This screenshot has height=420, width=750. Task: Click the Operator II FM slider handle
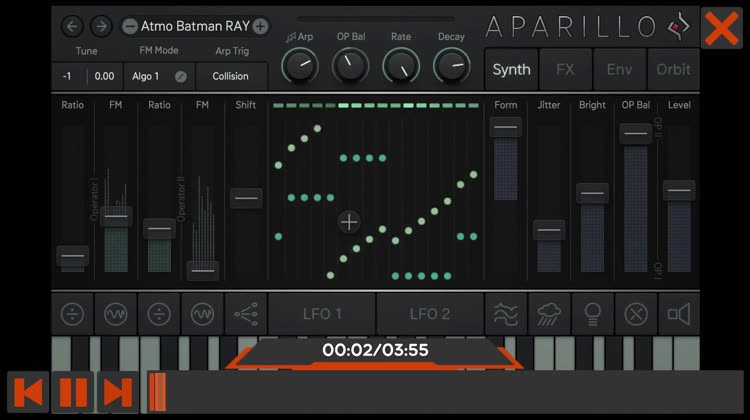[x=203, y=271]
